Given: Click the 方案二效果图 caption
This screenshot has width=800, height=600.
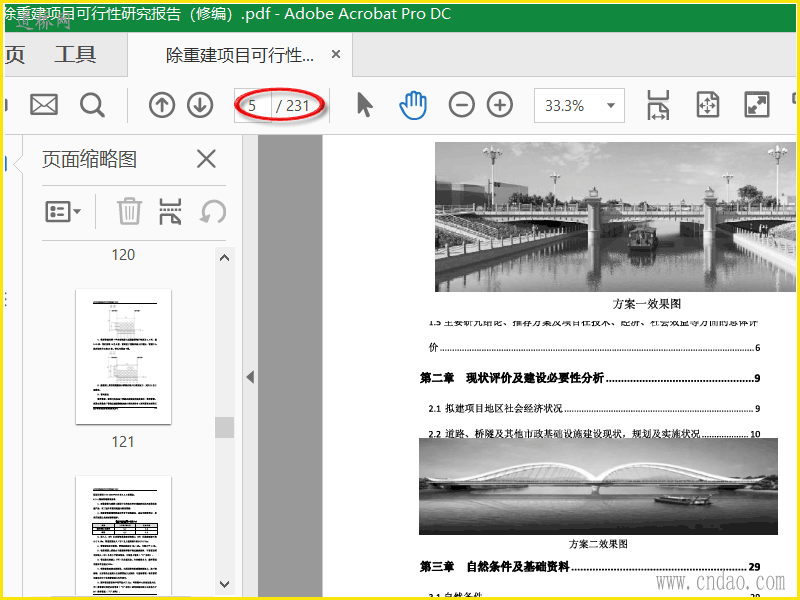Looking at the screenshot, I should 598,544.
